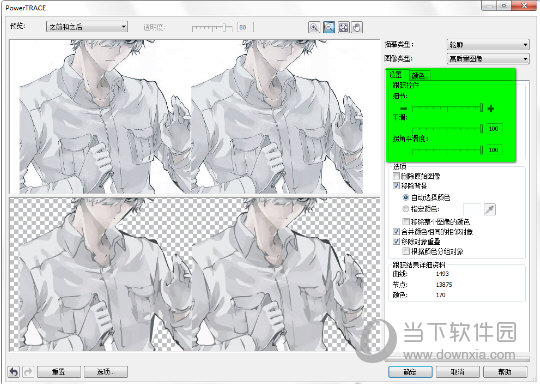Toggle 删除原始图像 checkbox
540x384 pixels.
396,176
